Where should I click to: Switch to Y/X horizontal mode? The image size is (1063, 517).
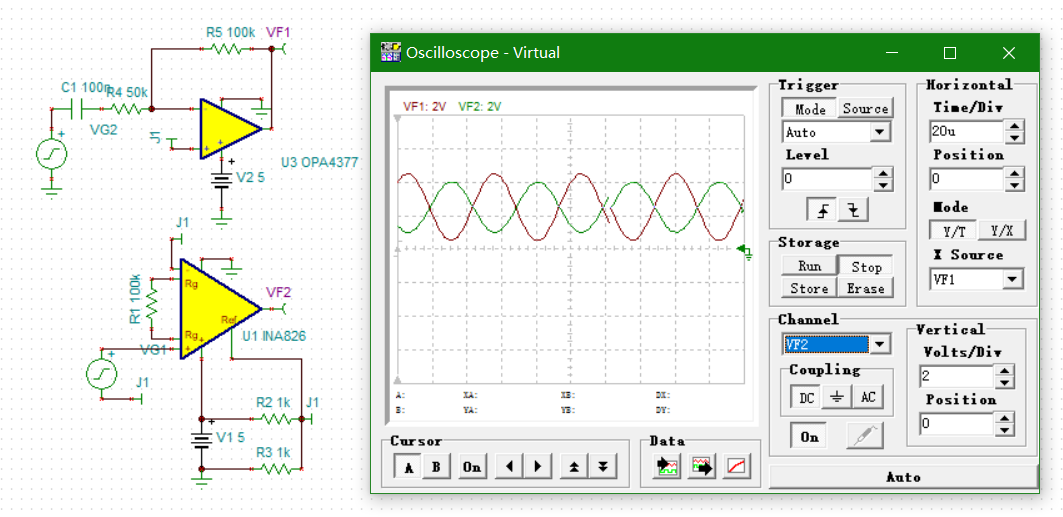[1001, 230]
